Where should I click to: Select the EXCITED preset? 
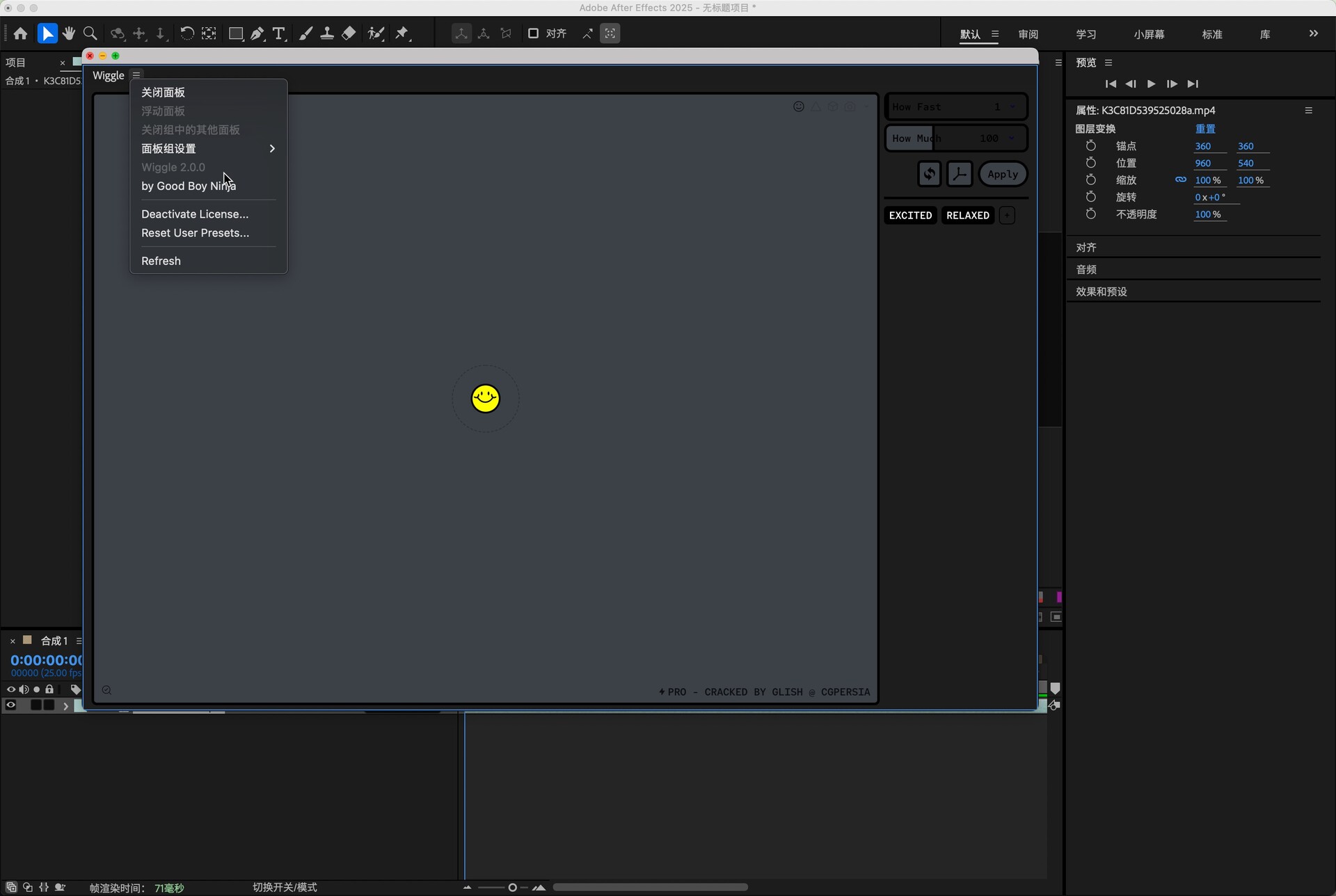point(910,215)
